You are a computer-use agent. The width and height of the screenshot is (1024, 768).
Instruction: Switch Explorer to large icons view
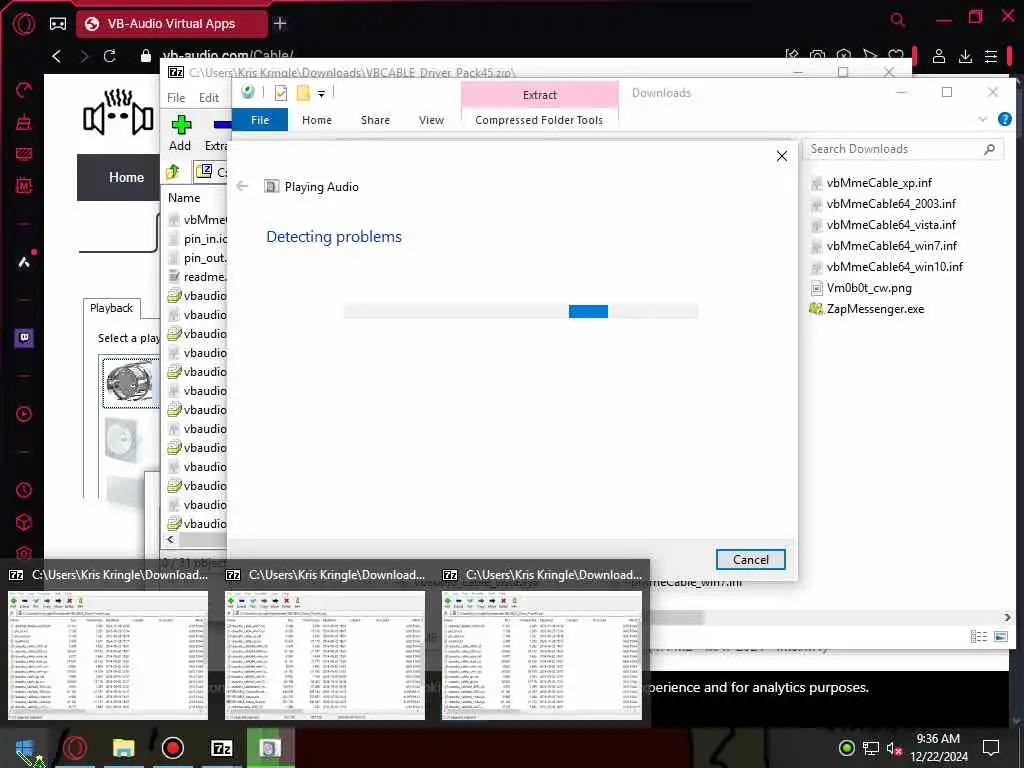point(1000,636)
